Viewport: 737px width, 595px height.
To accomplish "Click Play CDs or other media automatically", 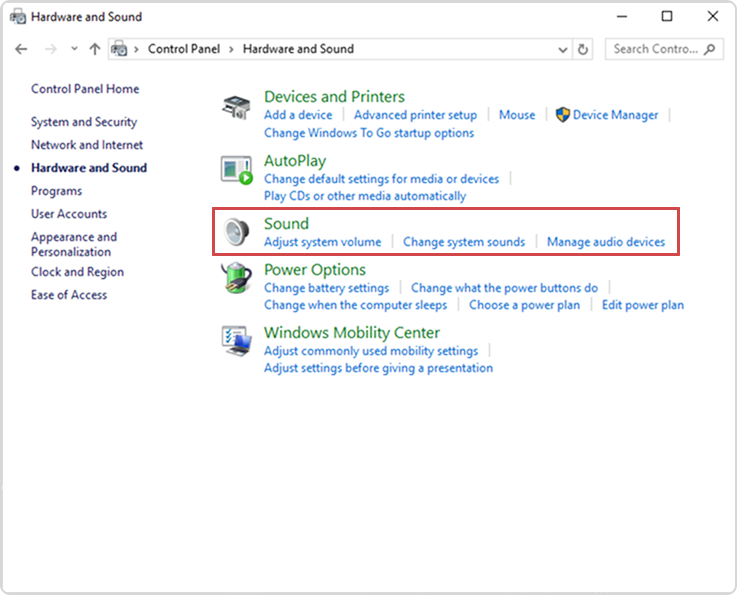I will point(365,196).
